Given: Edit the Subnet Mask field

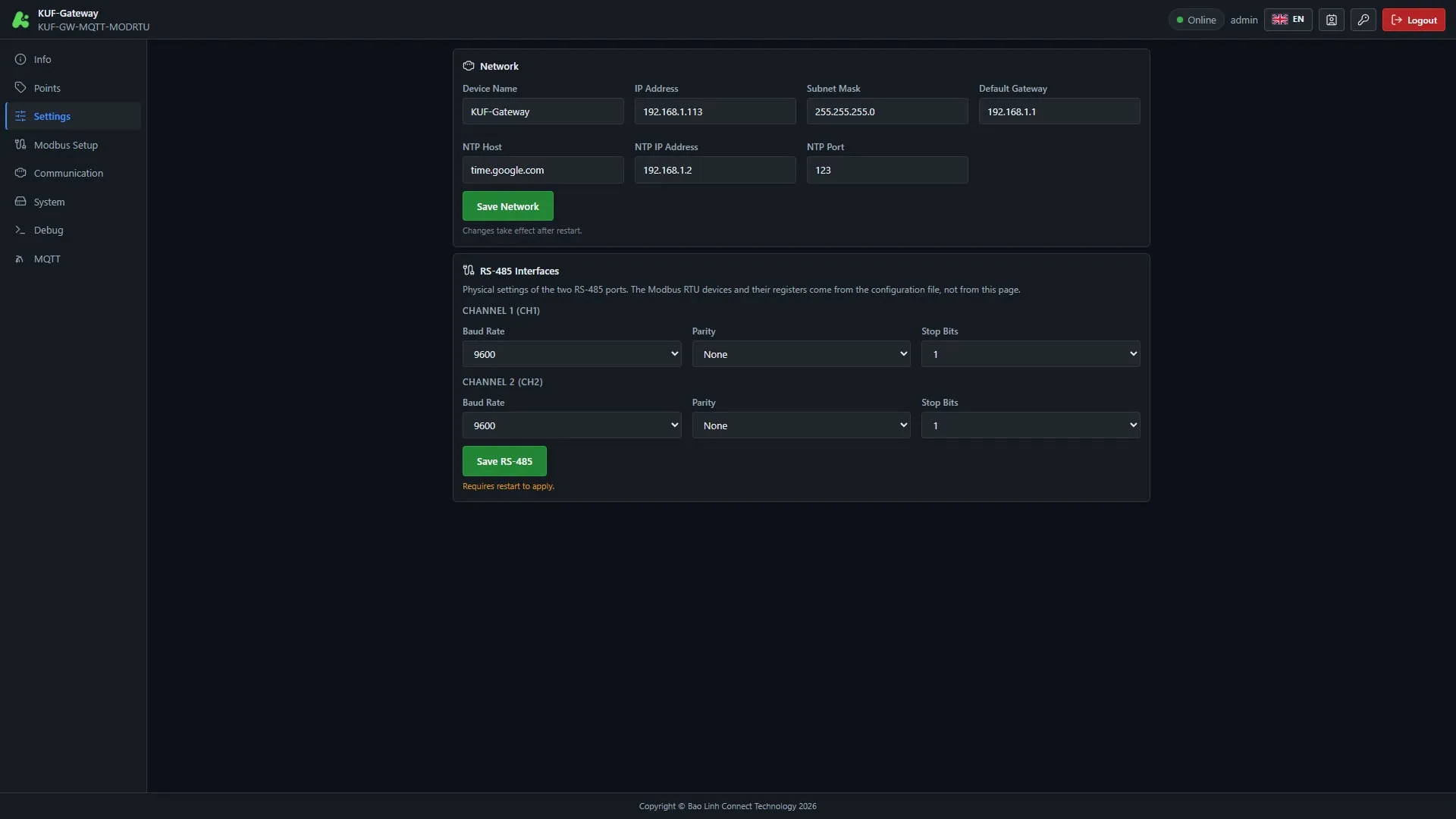Looking at the screenshot, I should click(x=887, y=111).
